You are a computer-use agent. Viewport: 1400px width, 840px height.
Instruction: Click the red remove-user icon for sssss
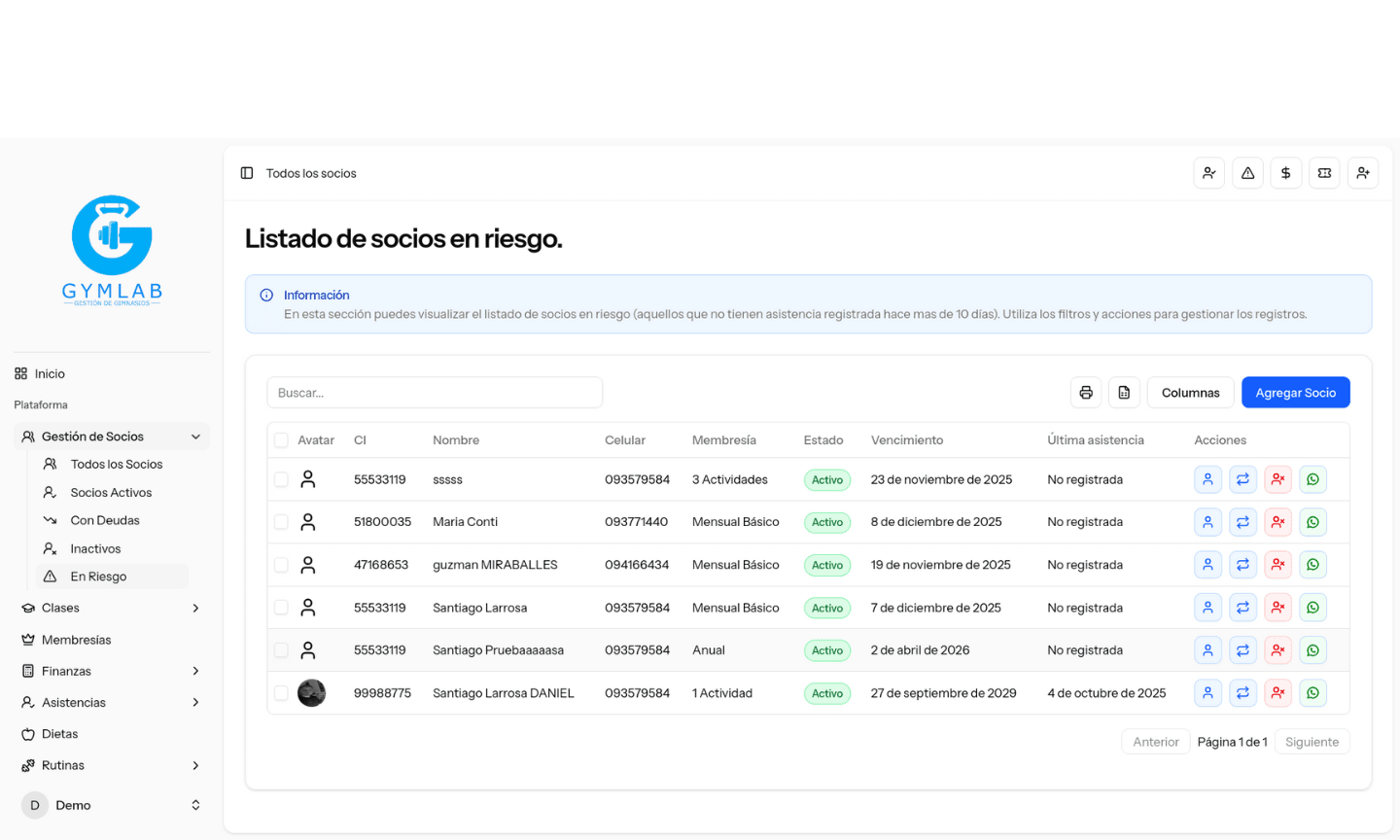click(x=1277, y=479)
